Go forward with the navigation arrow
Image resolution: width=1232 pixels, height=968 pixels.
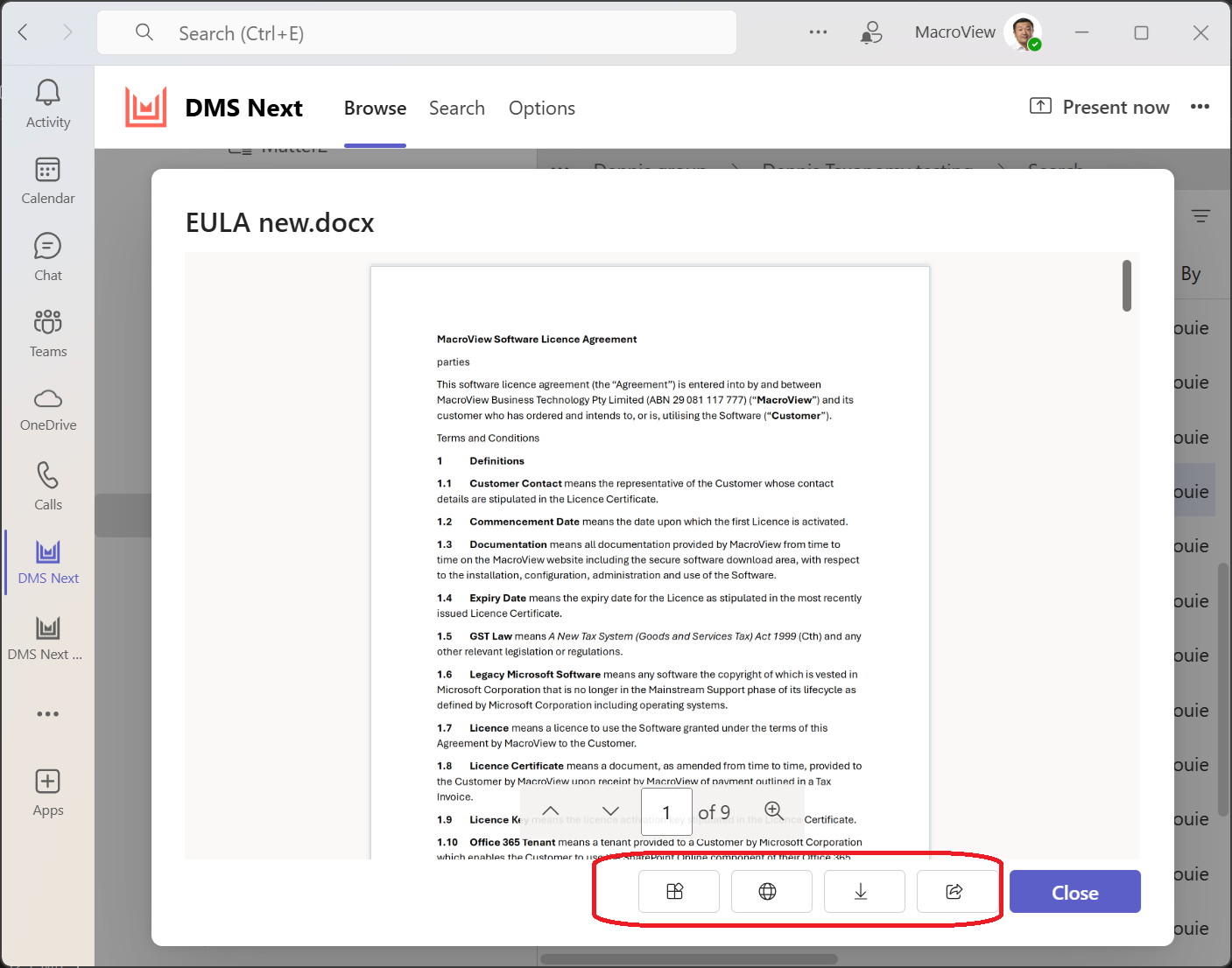(x=67, y=32)
